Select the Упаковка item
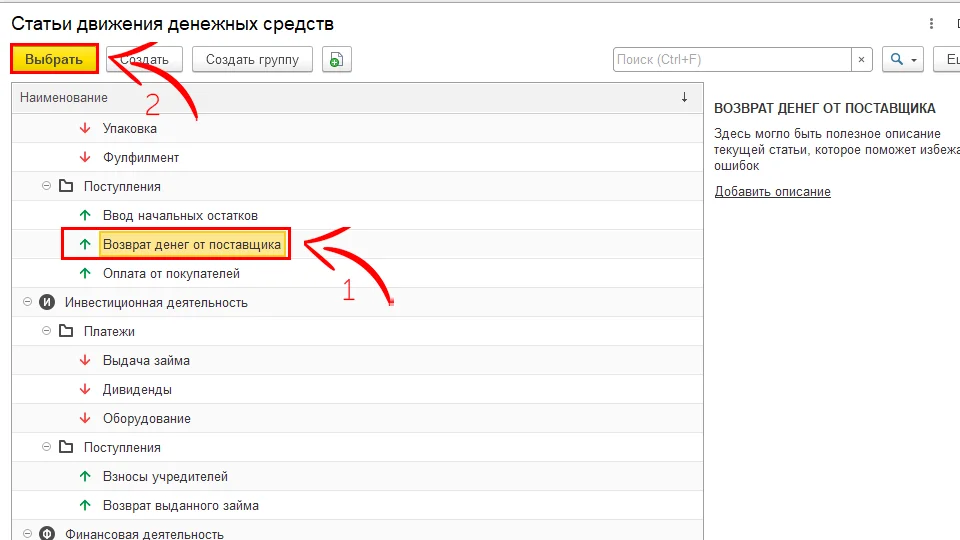 [x=130, y=128]
